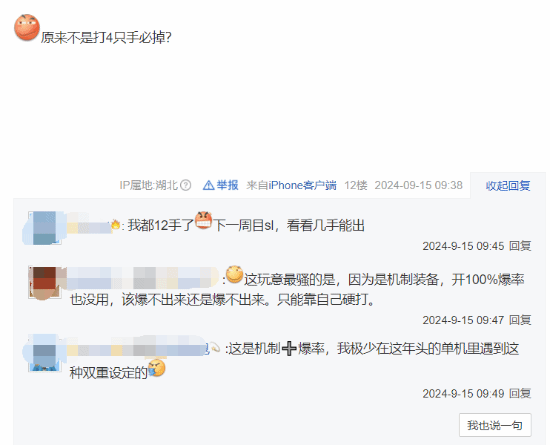Click the 我也说一句 button
550x445 pixels.
[495, 425]
